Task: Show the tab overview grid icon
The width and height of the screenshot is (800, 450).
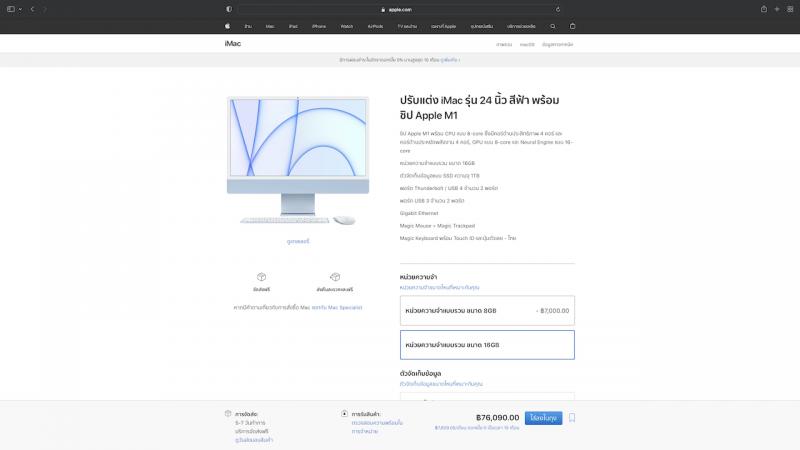Action: click(x=790, y=9)
